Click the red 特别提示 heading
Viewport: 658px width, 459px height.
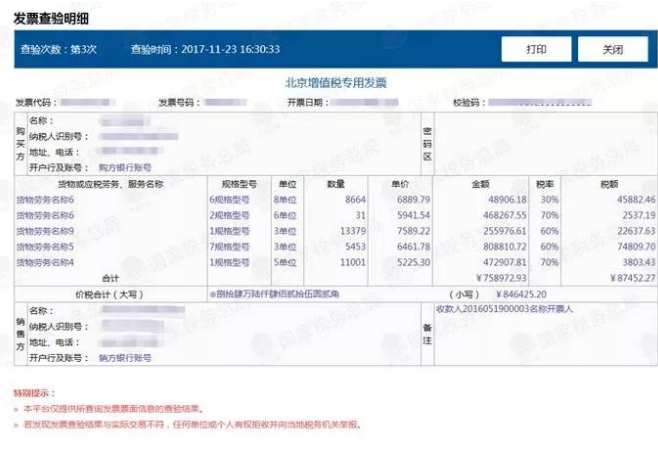(x=34, y=393)
